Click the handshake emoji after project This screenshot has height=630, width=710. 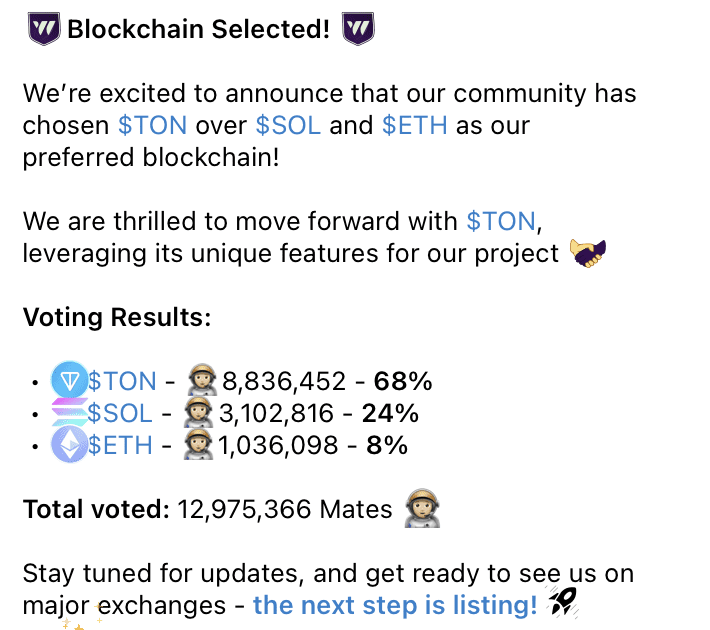pos(588,253)
